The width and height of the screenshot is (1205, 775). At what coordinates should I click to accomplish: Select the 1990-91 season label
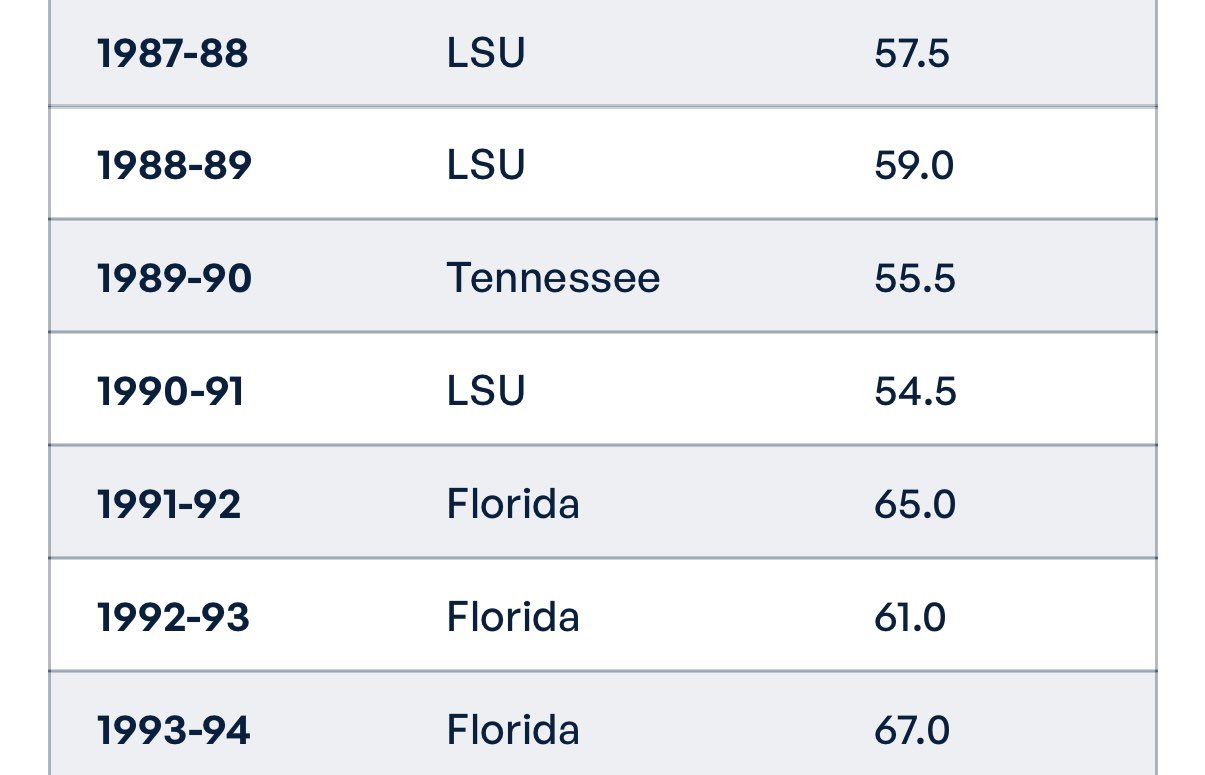point(170,391)
